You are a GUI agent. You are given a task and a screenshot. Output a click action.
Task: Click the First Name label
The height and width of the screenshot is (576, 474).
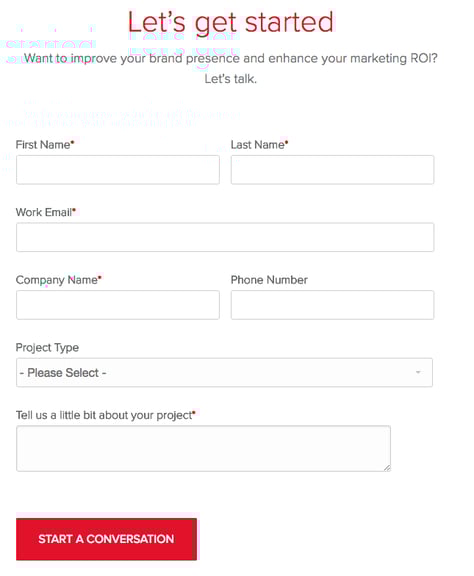coord(45,145)
